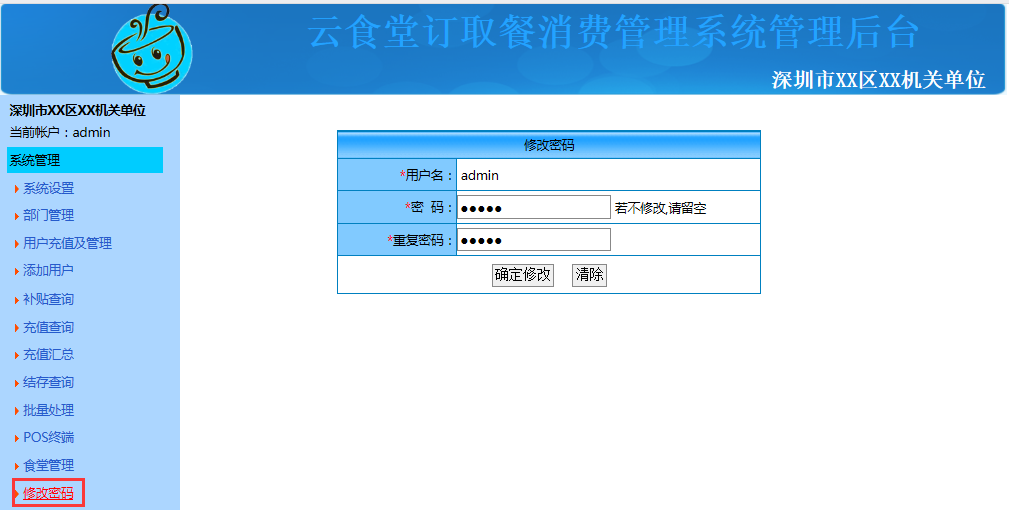Navigate to 充值查询 page
The width and height of the screenshot is (1009, 510).
(x=48, y=327)
